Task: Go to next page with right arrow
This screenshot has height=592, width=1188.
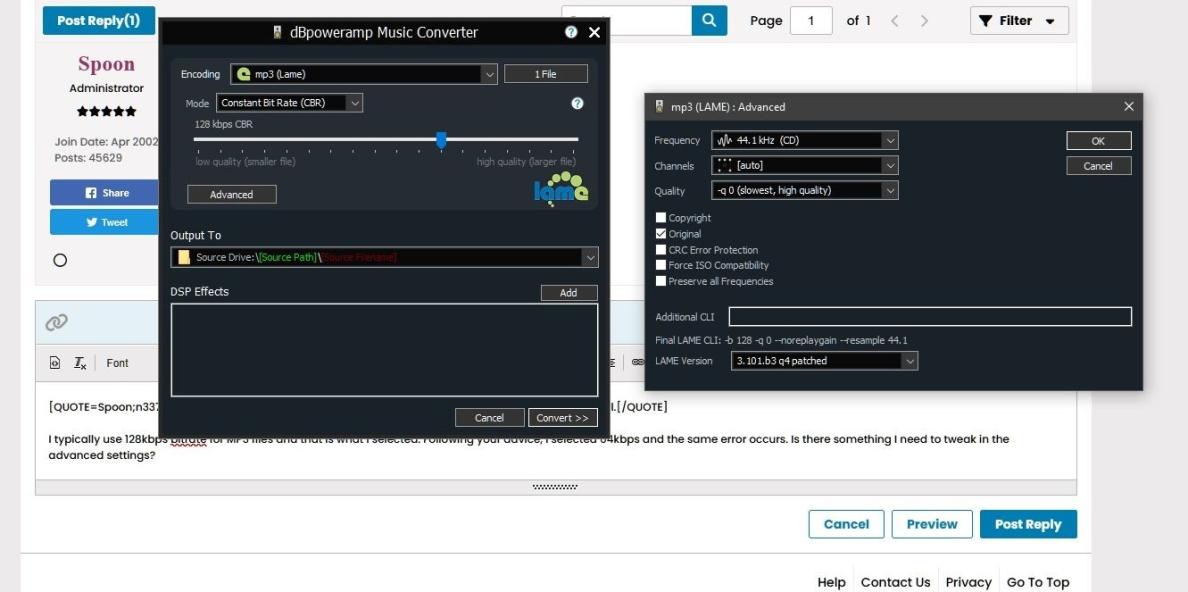Action: (924, 21)
